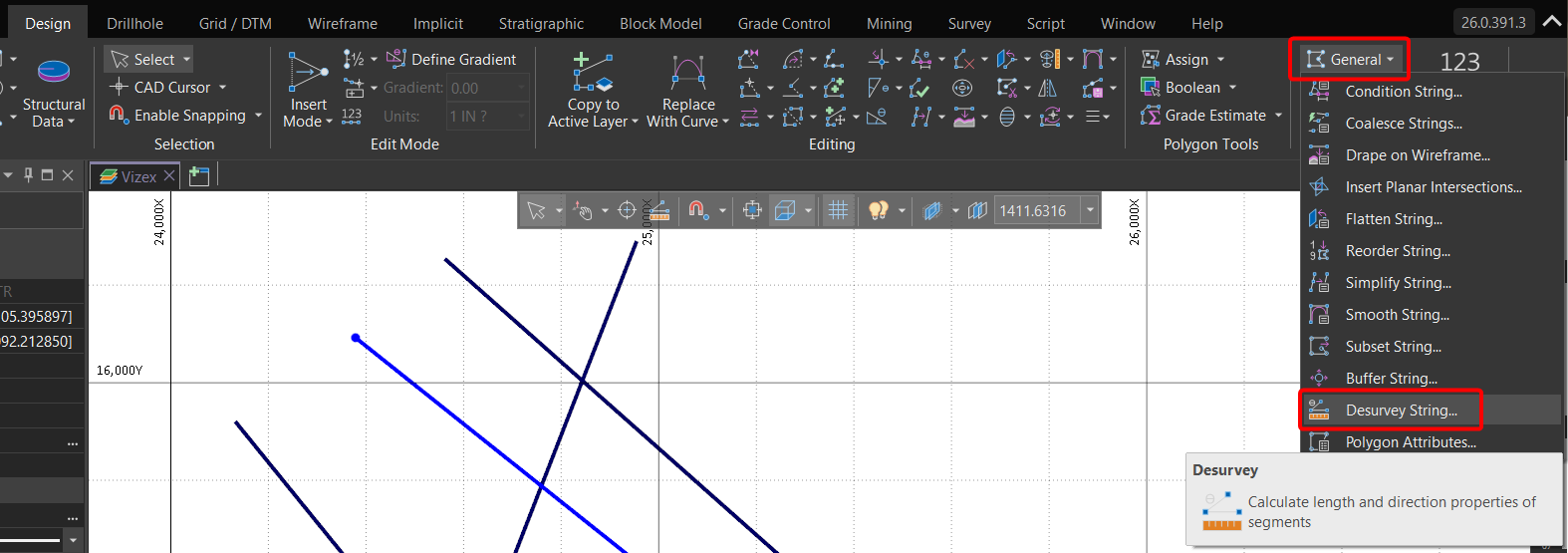Image resolution: width=1568 pixels, height=553 pixels.
Task: Expand the Structural Data dropdown arrow
Action: 72,122
